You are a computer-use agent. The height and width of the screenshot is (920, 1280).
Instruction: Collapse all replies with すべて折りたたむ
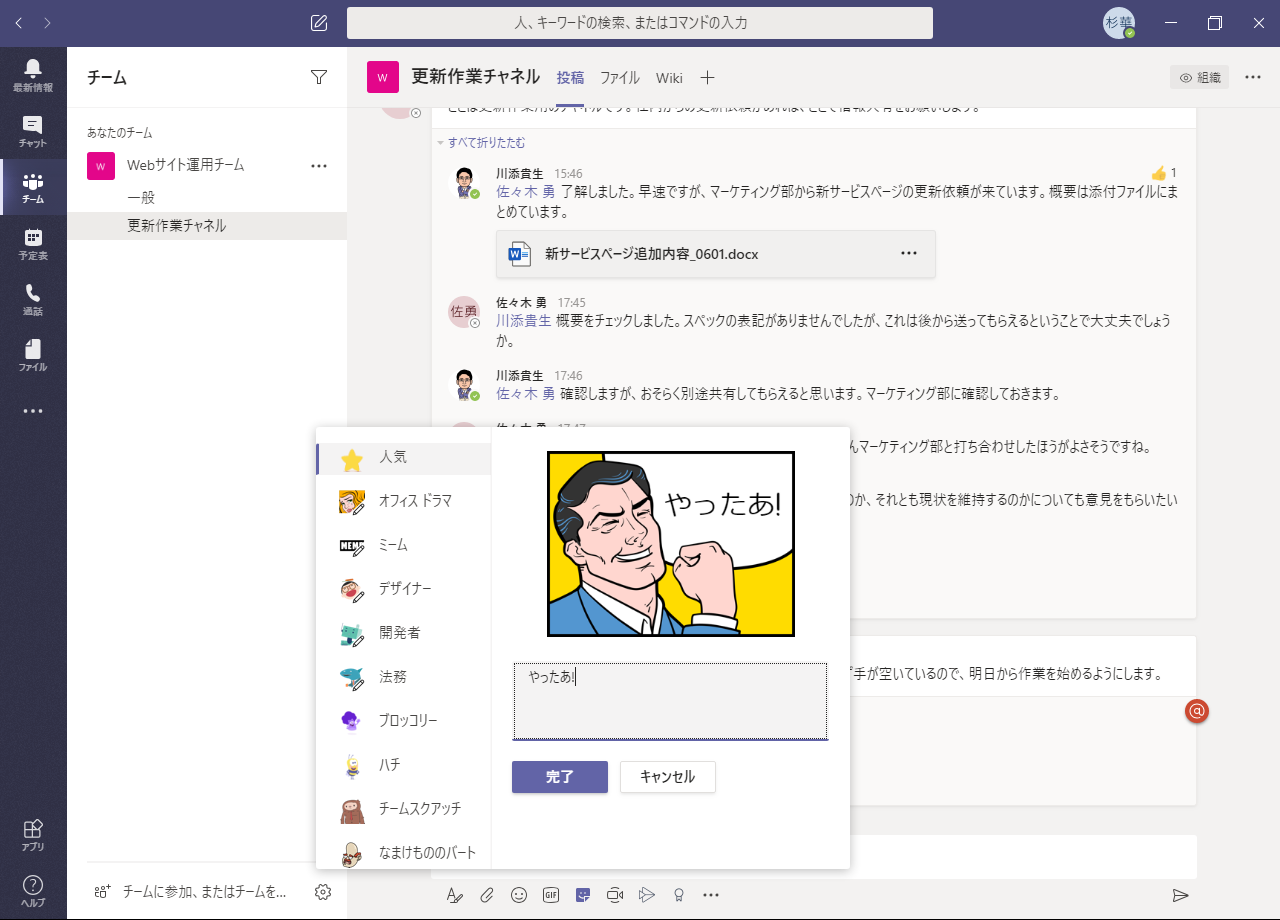(486, 143)
